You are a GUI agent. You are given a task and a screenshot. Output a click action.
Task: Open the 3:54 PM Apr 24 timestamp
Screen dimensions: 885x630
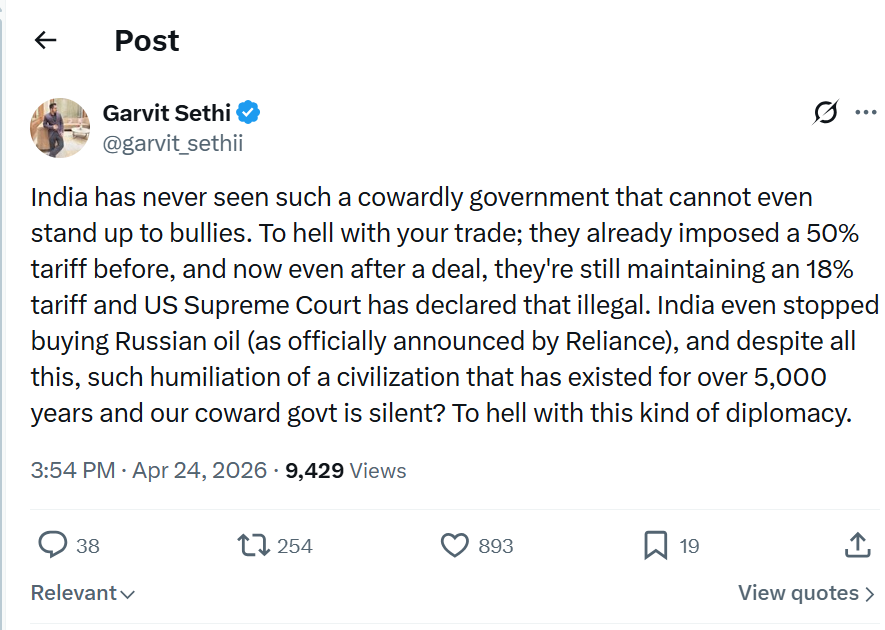click(149, 470)
